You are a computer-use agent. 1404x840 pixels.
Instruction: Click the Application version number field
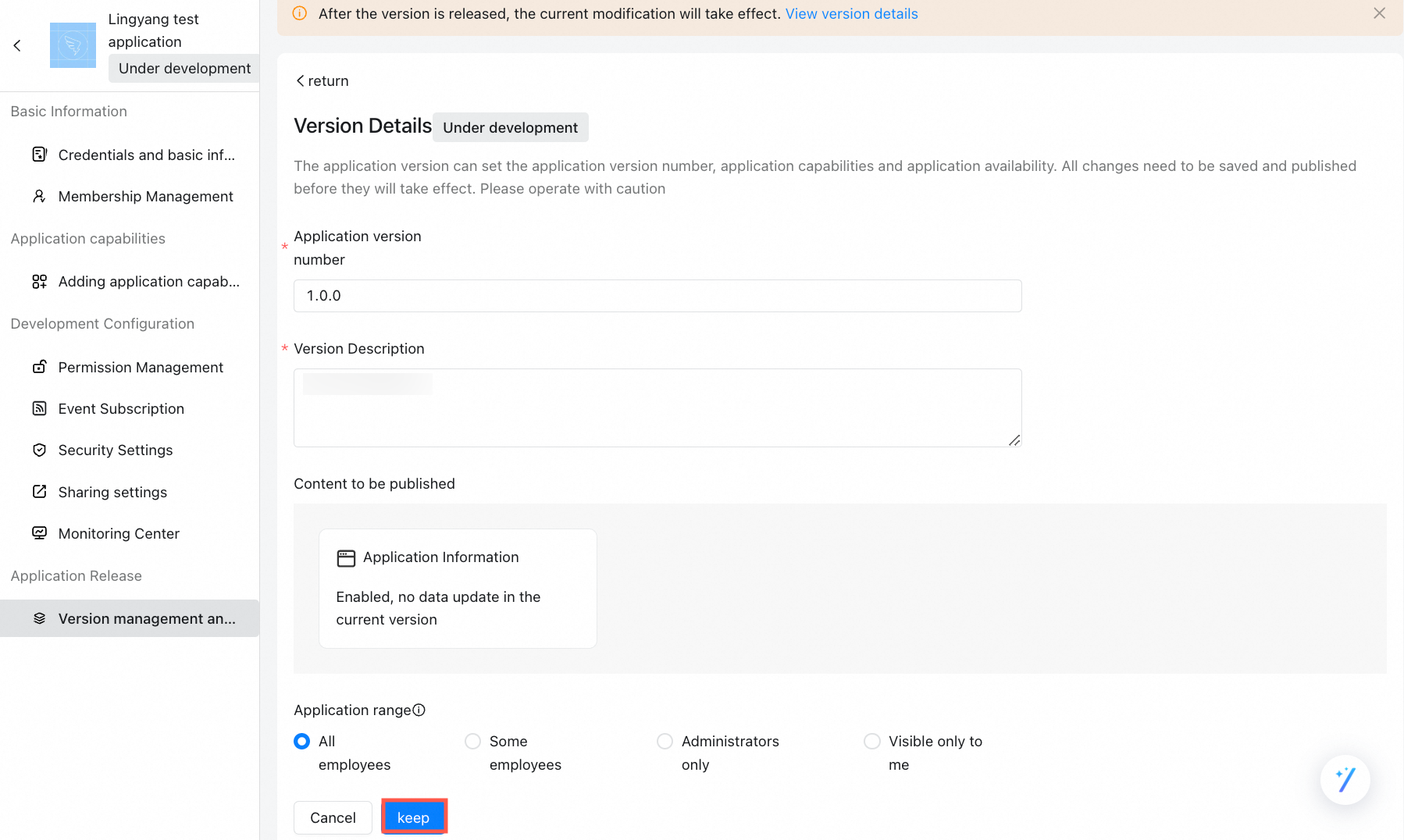(x=657, y=296)
